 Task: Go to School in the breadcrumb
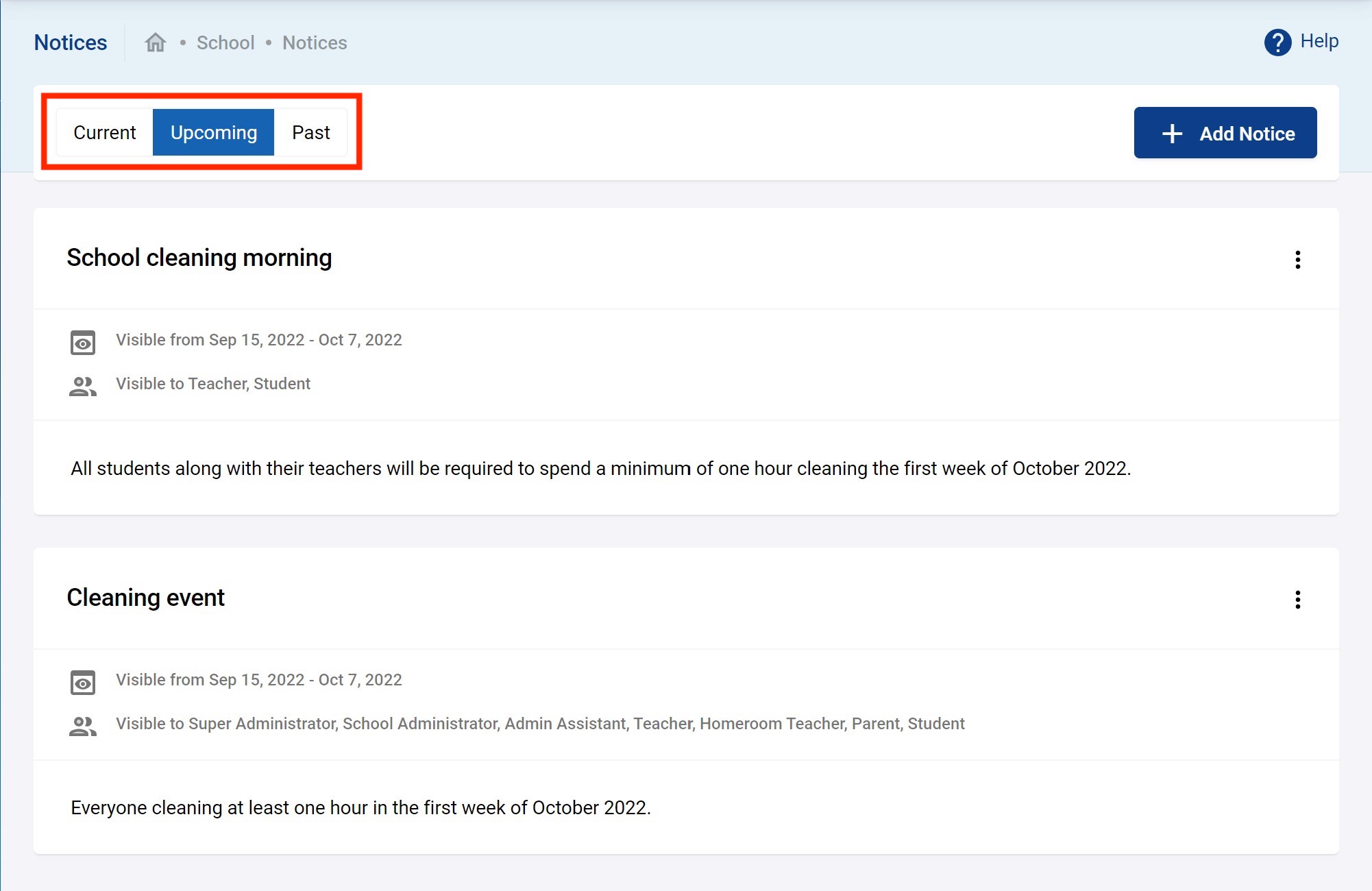tap(225, 42)
